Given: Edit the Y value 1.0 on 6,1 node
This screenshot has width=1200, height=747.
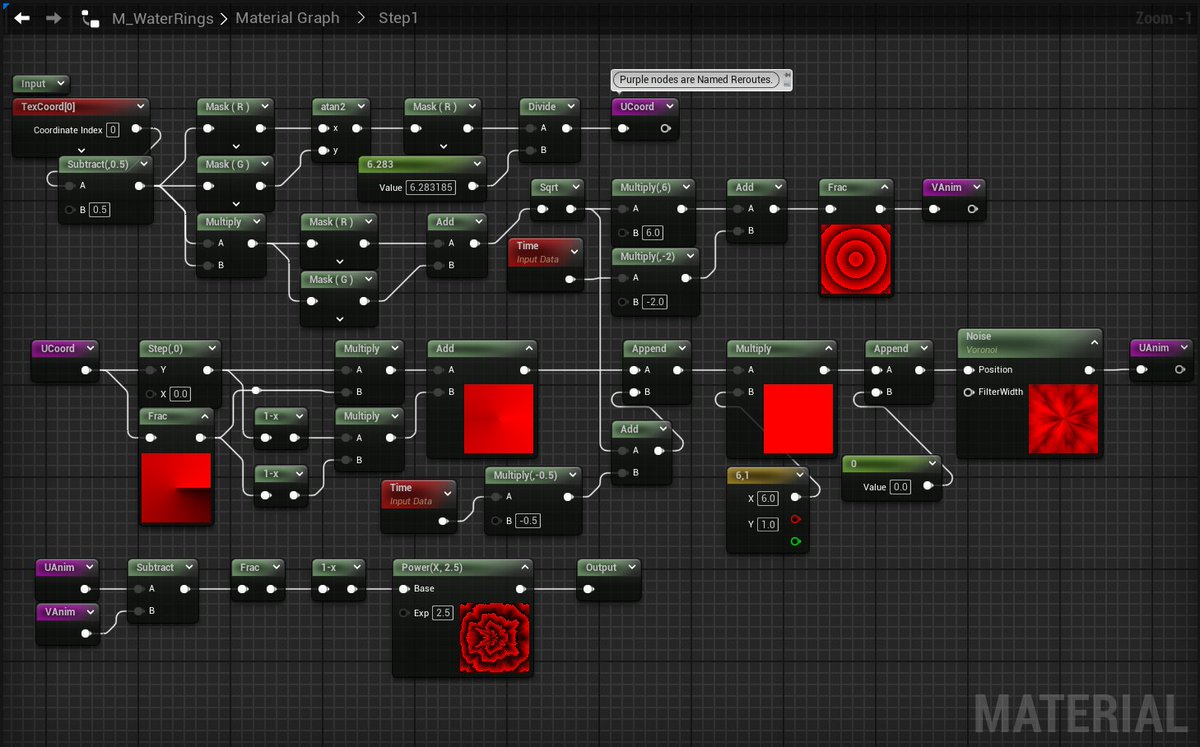Looking at the screenshot, I should coord(768,525).
